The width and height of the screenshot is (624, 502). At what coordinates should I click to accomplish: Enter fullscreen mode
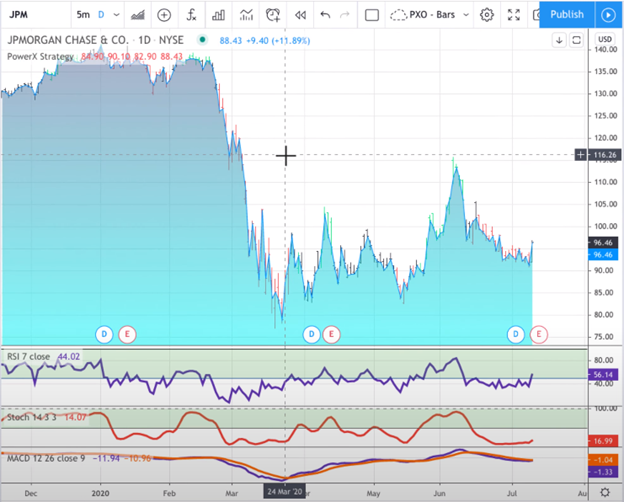coord(515,15)
